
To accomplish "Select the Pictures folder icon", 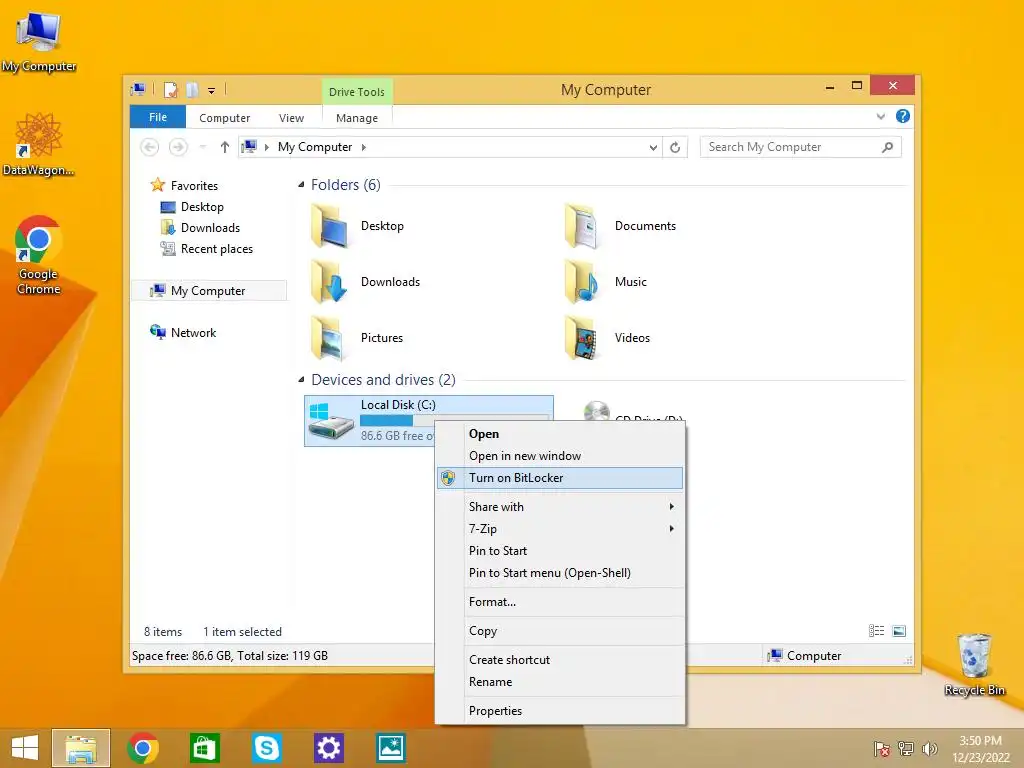I will tap(330, 338).
